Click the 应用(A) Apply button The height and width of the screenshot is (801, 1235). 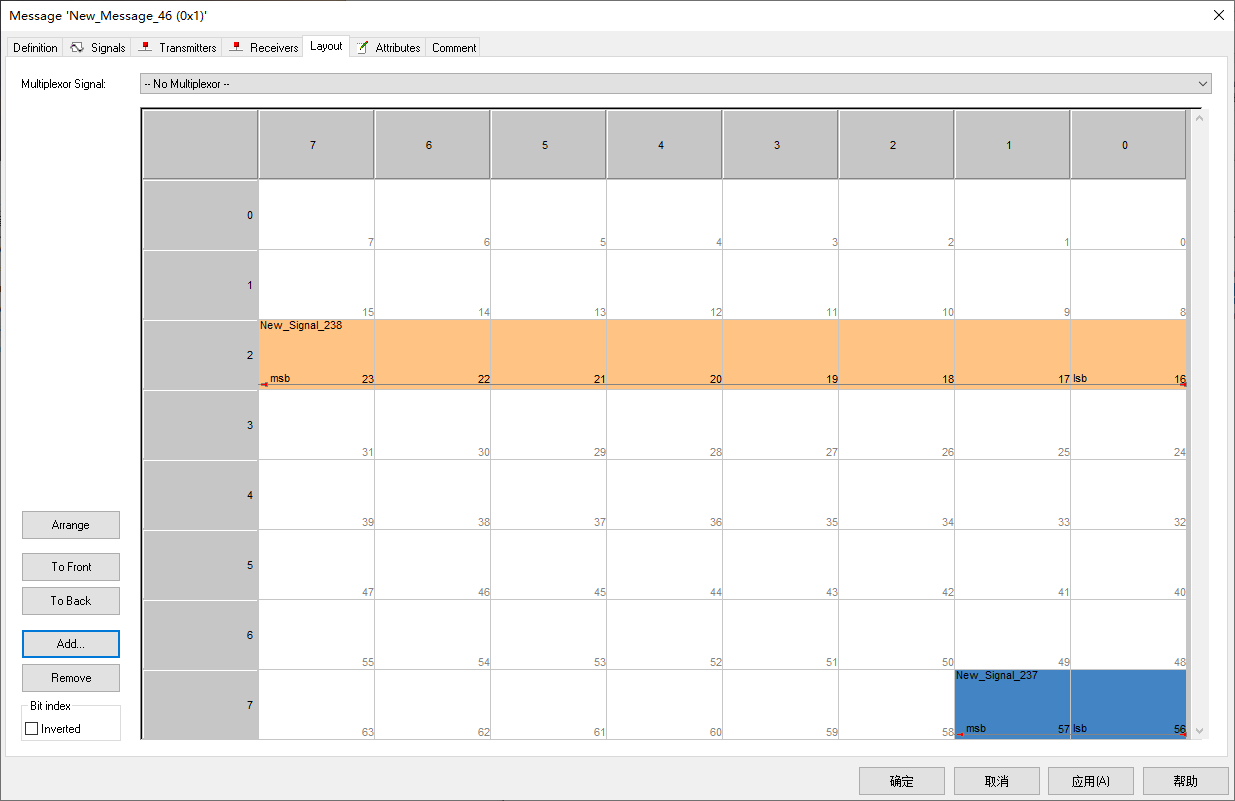(1090, 781)
